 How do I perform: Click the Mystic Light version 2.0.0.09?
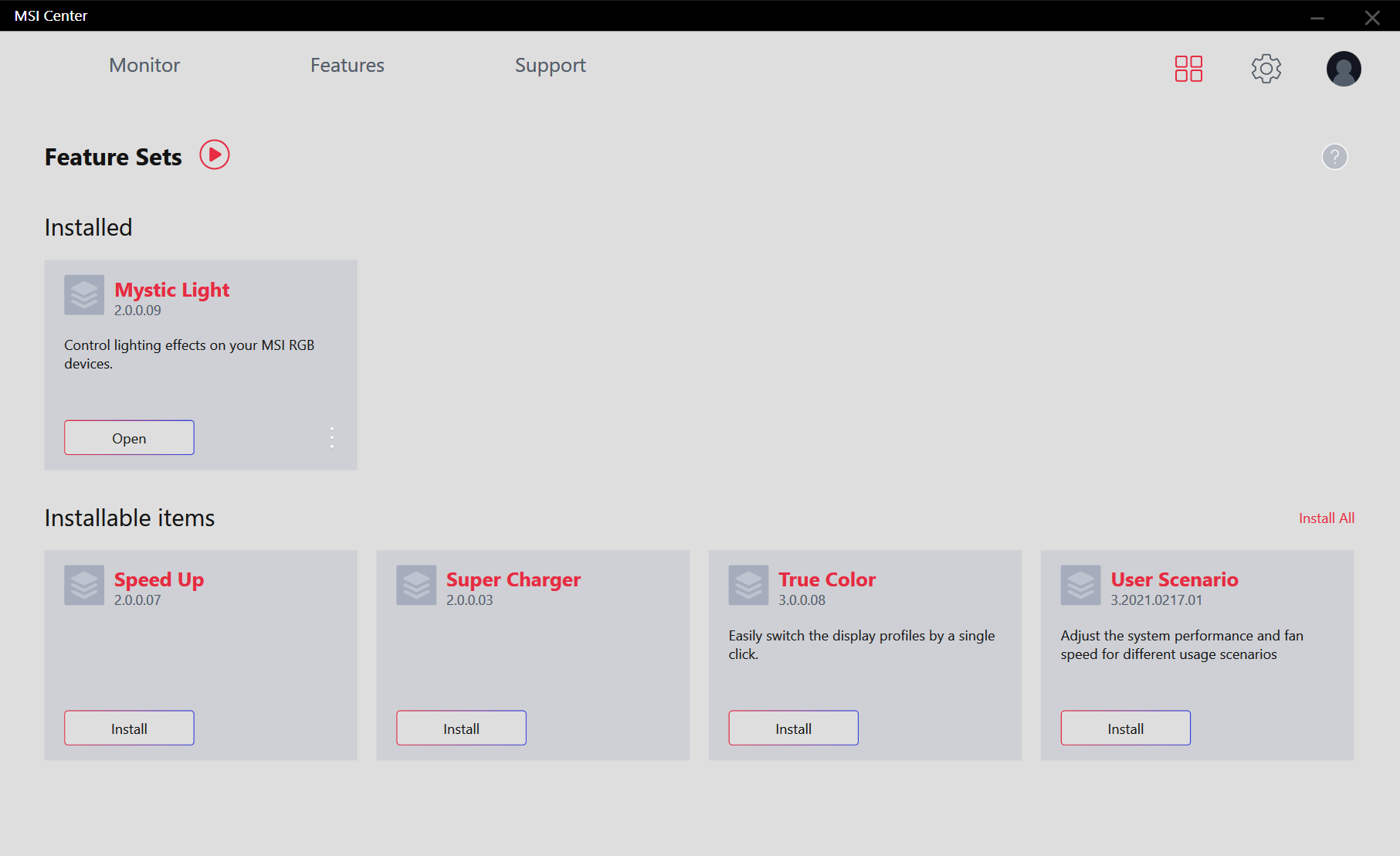137,311
